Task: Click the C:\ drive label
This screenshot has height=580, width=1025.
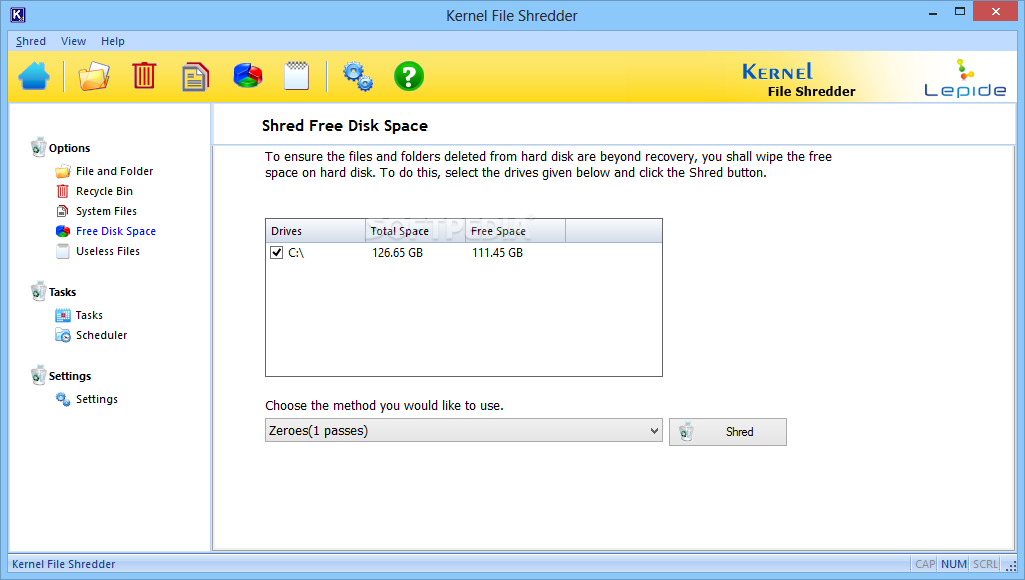Action: (x=296, y=252)
